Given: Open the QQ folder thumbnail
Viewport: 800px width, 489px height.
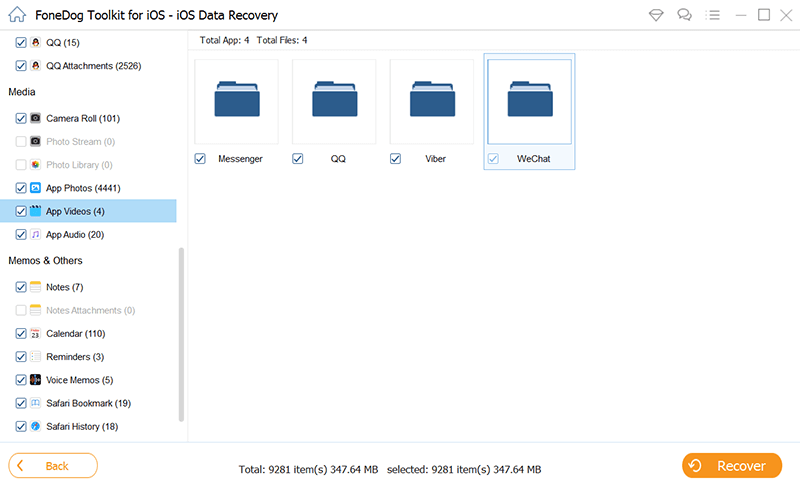Looking at the screenshot, I should coord(334,102).
